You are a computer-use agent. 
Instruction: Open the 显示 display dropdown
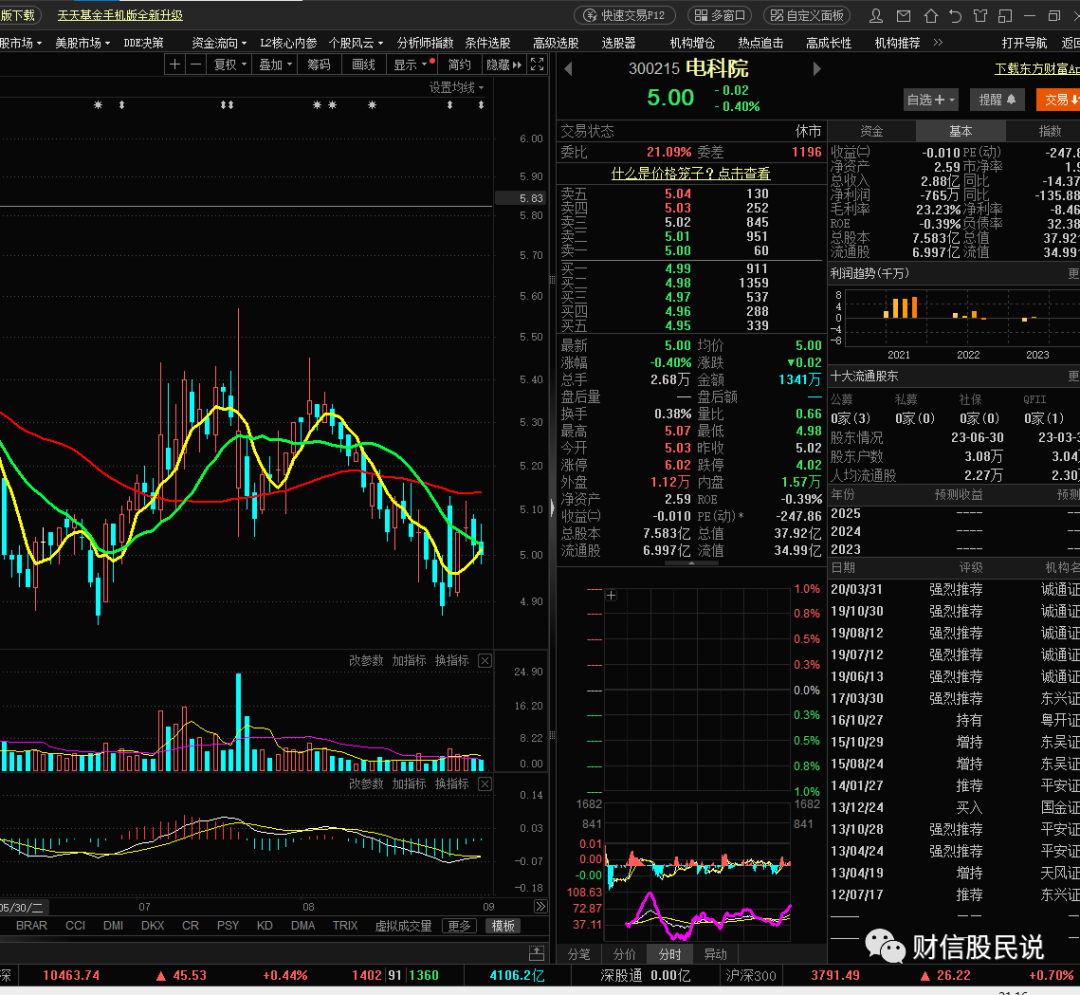coord(413,64)
